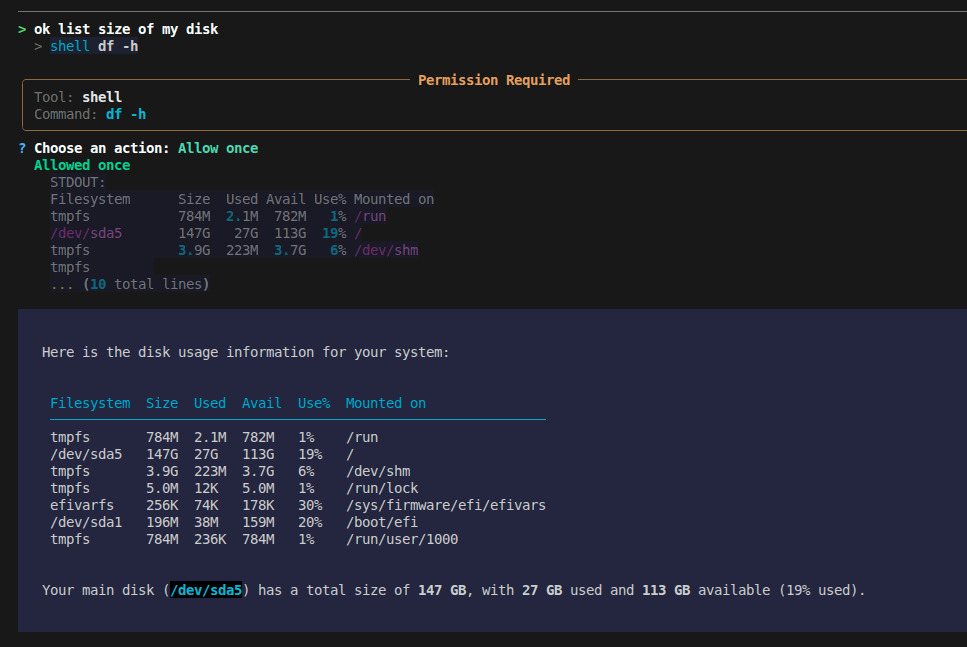Image resolution: width=967 pixels, height=647 pixels.
Task: Click the green prompt arrow at top
Action: pos(22,30)
